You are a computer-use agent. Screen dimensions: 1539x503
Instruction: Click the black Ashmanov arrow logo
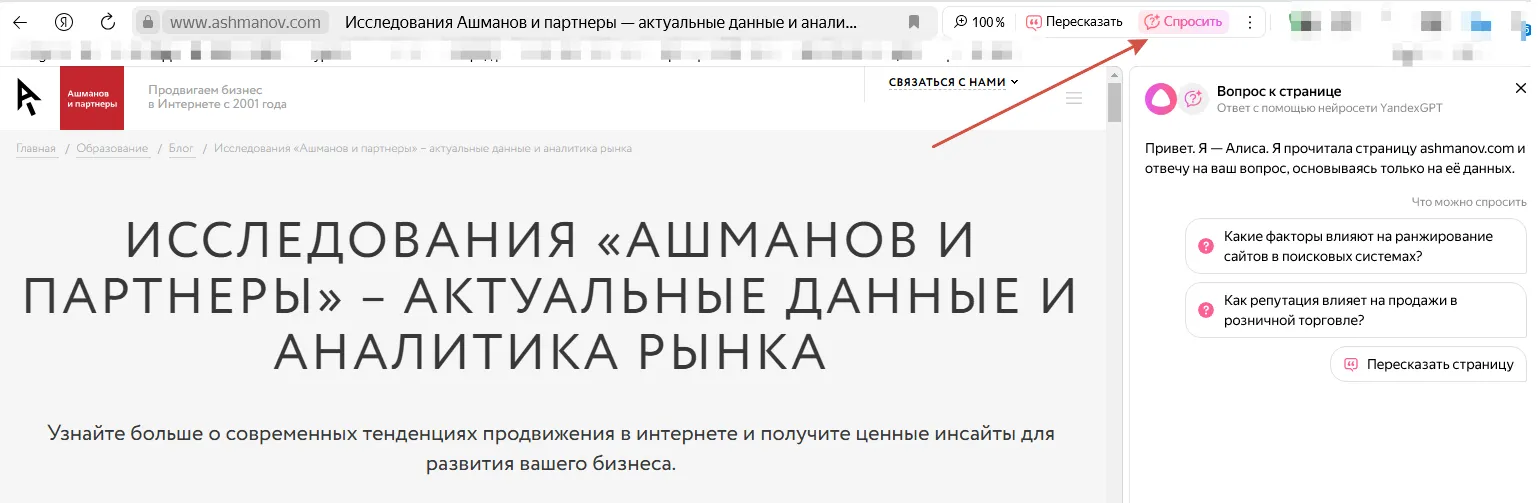click(29, 97)
